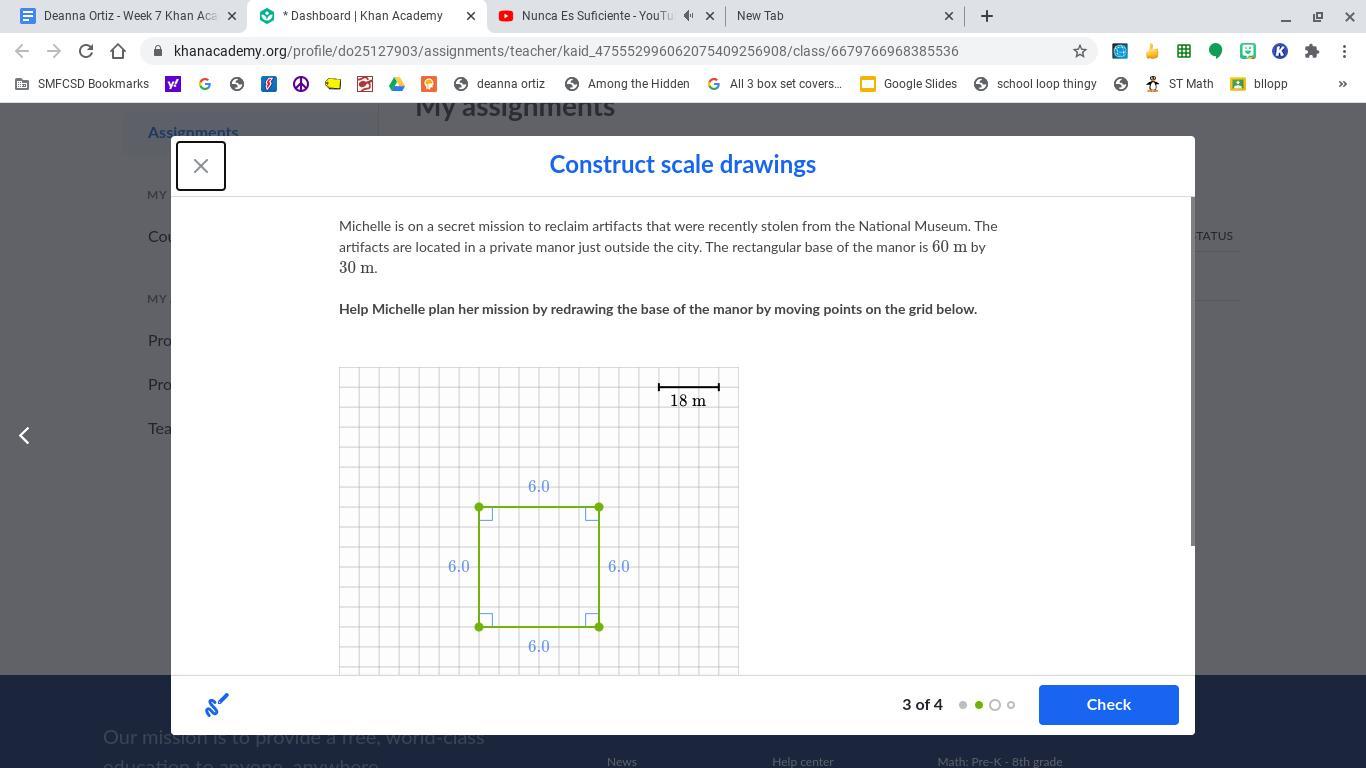Select the top-right green point of the square
Viewport: 1366px width, 768px height.
pos(599,507)
